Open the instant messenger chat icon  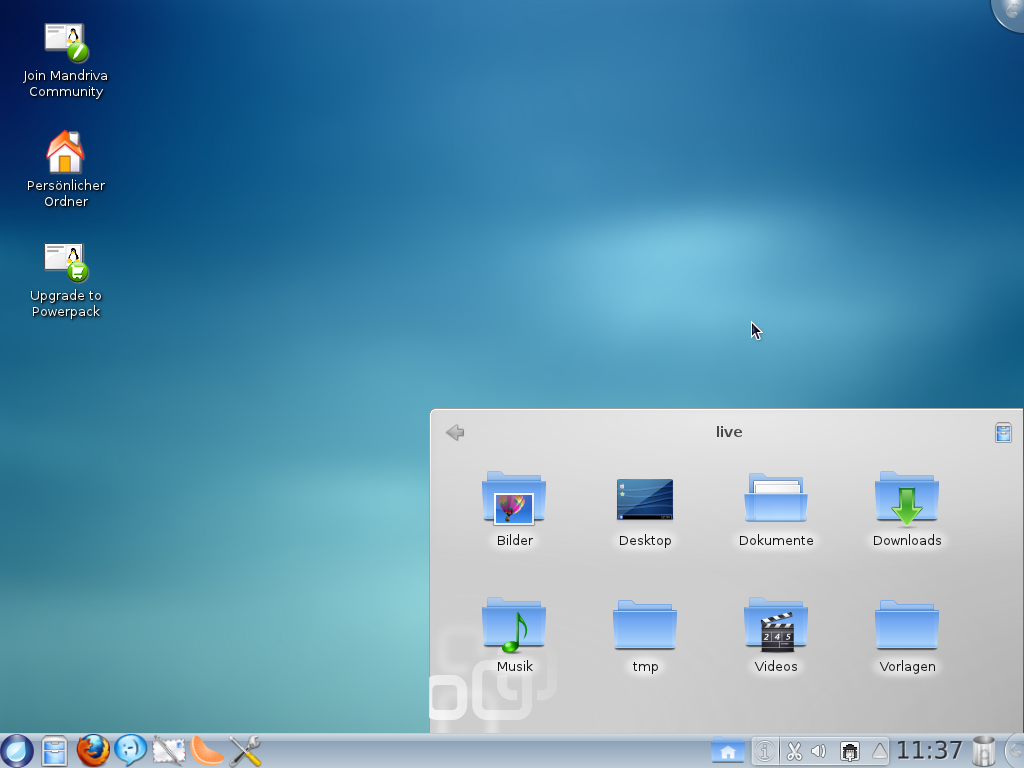(131, 750)
